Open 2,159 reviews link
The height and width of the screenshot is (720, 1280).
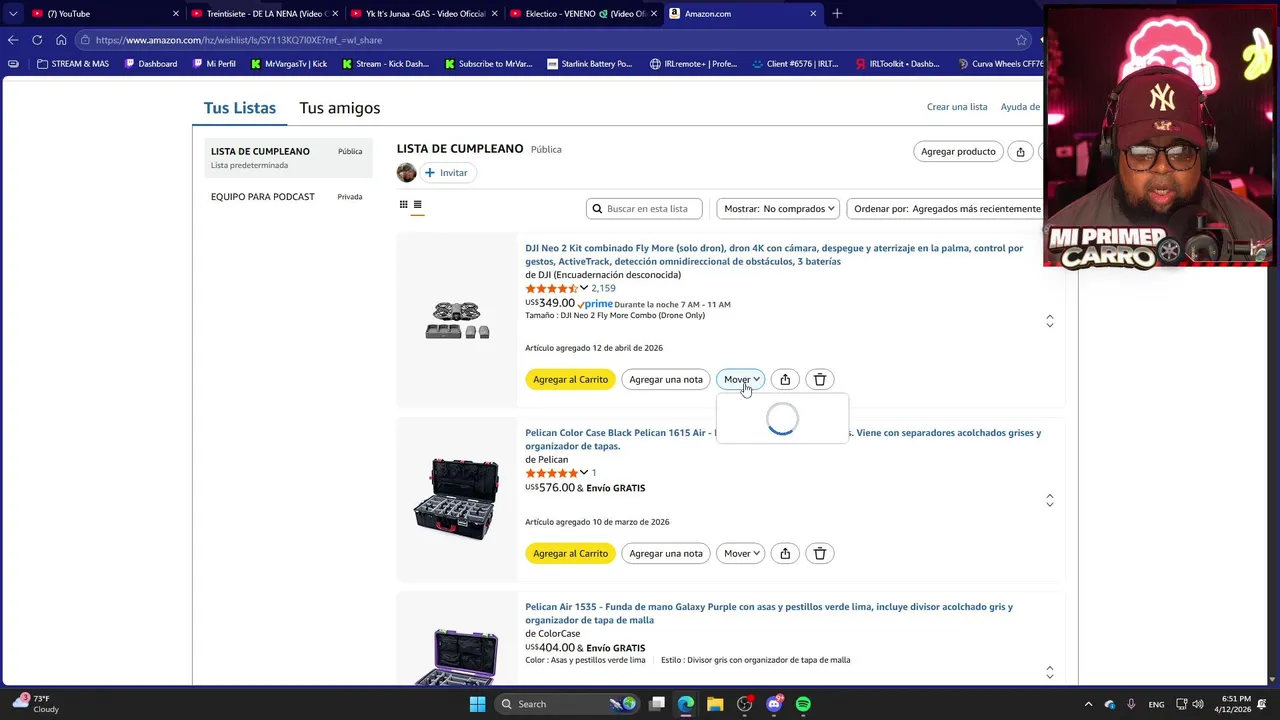(x=603, y=288)
